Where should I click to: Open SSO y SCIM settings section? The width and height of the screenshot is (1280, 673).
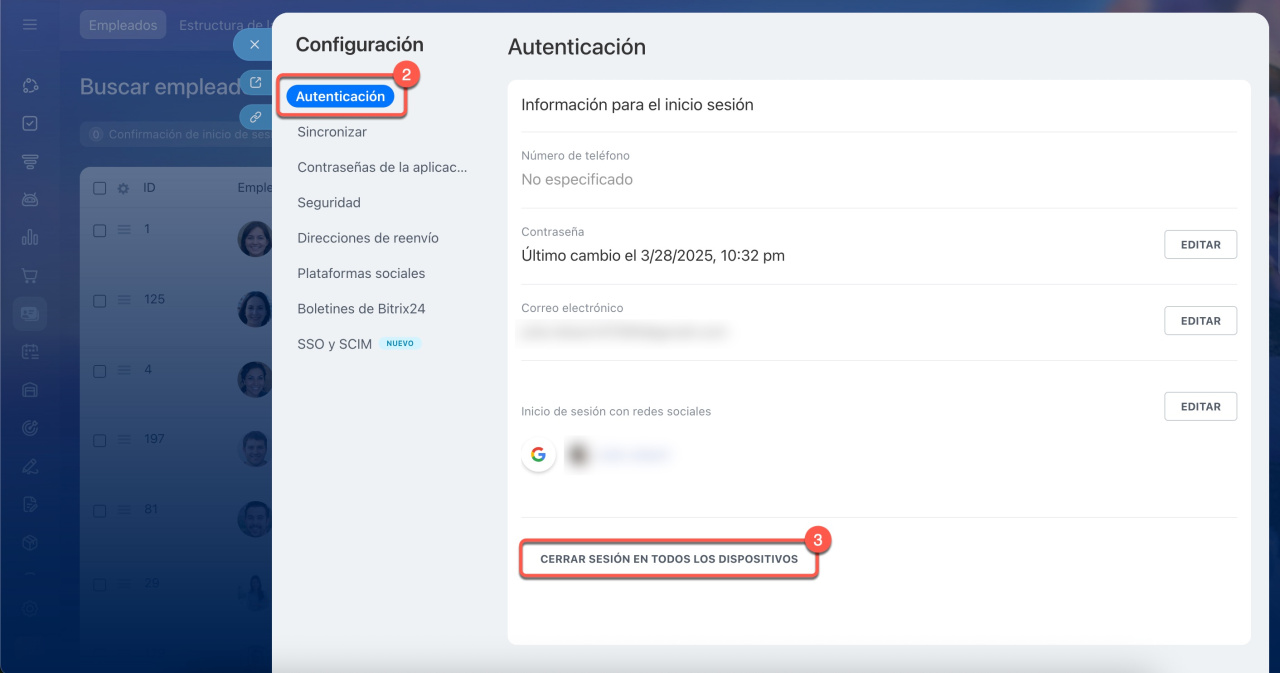click(x=334, y=344)
